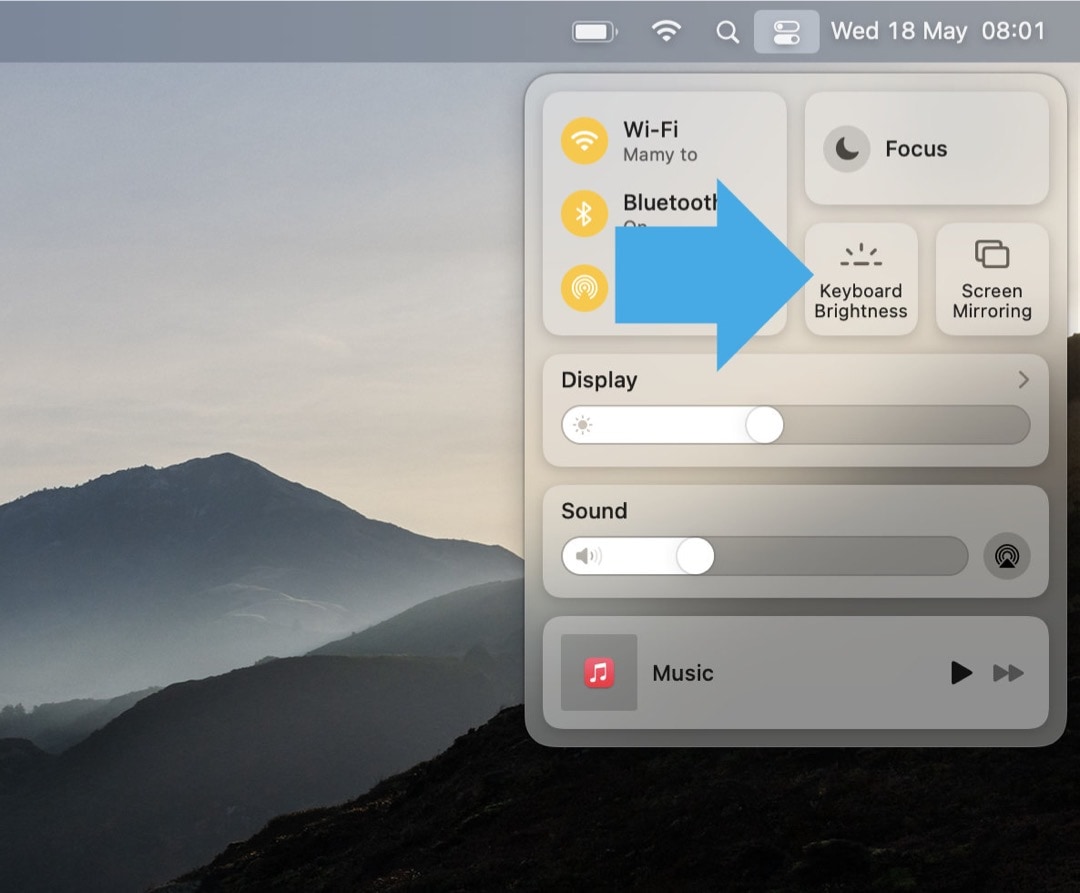Screen dimensions: 1080x893
Task: Click the battery icon in menu bar
Action: click(x=593, y=31)
